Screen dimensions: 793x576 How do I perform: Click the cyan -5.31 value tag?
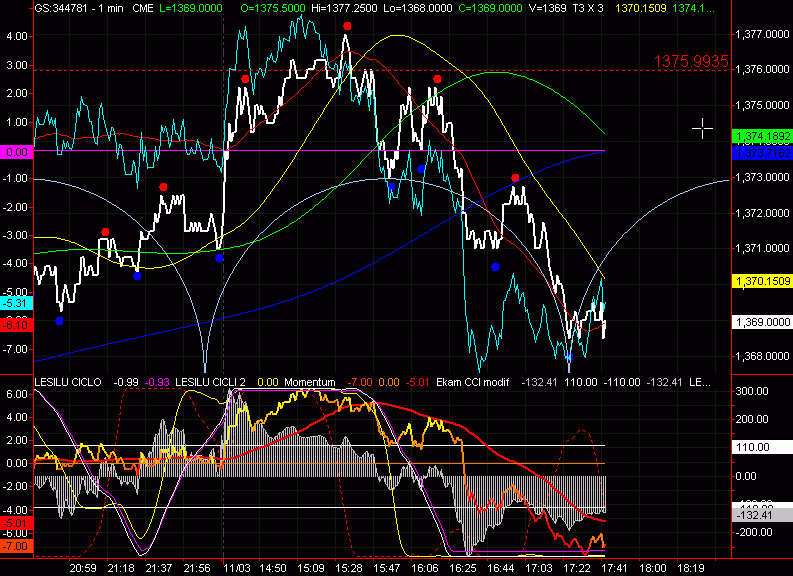coord(16,303)
